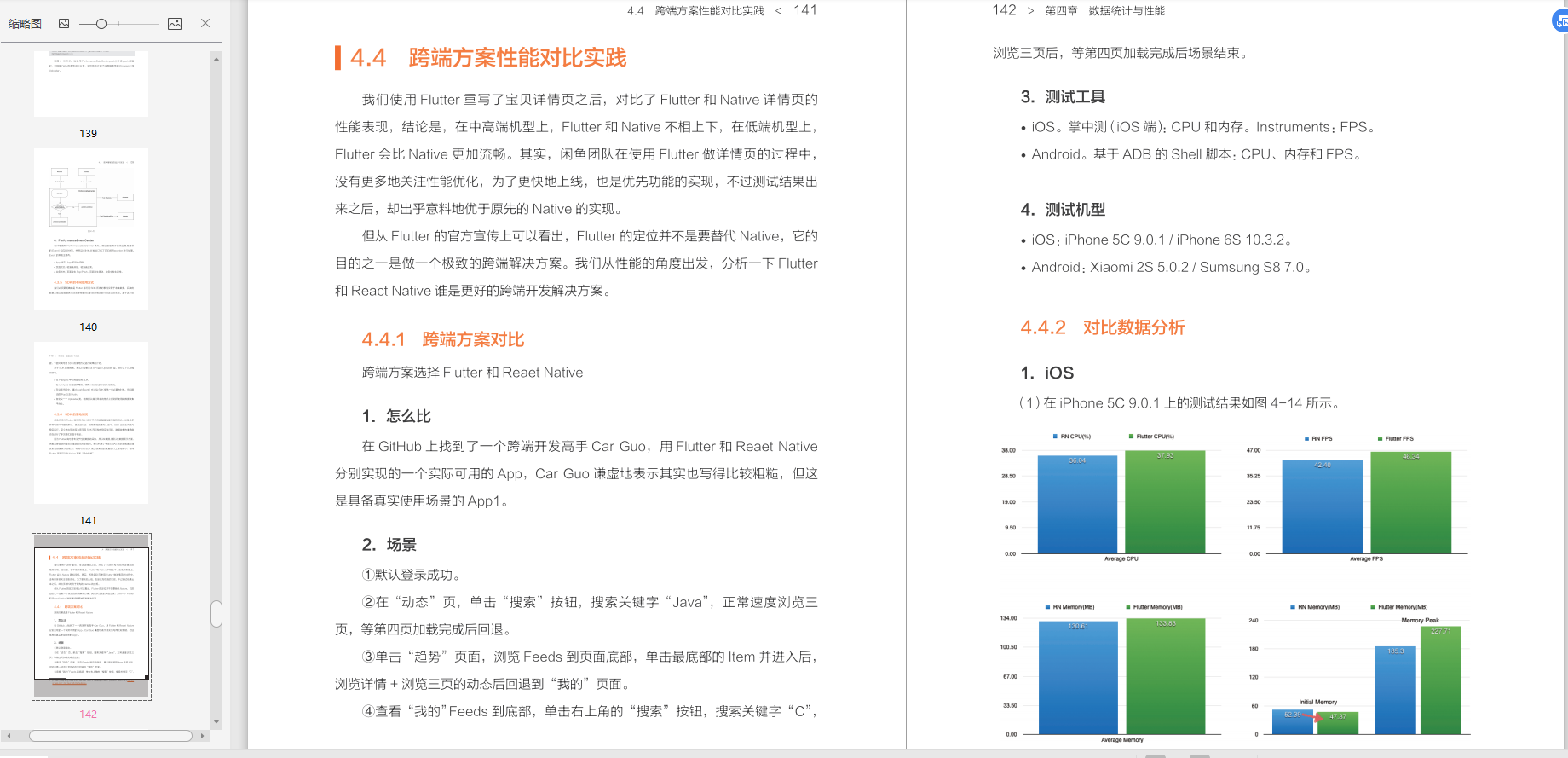
Task: Open page 139 thumbnail
Action: (91, 84)
